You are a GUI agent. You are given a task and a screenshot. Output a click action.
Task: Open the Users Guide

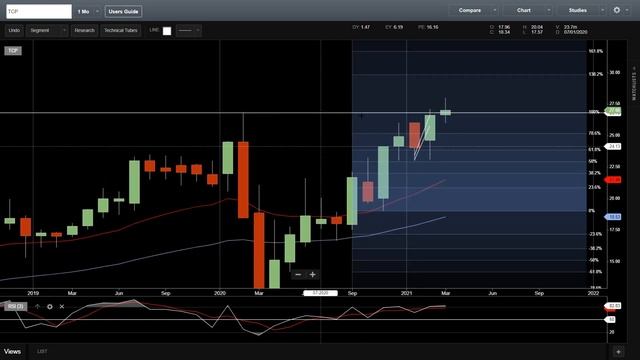pyautogui.click(x=123, y=11)
